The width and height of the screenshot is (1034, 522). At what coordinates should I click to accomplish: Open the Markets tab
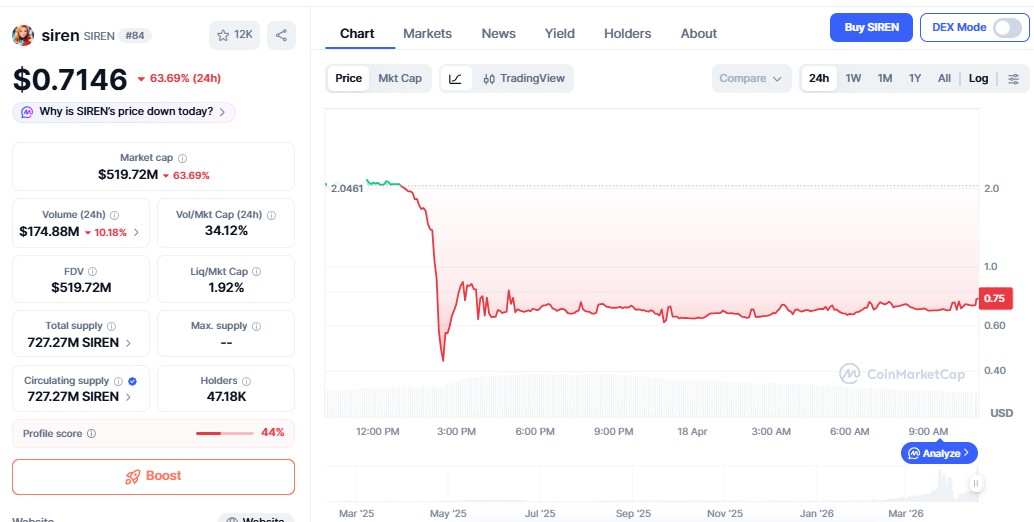coord(427,34)
